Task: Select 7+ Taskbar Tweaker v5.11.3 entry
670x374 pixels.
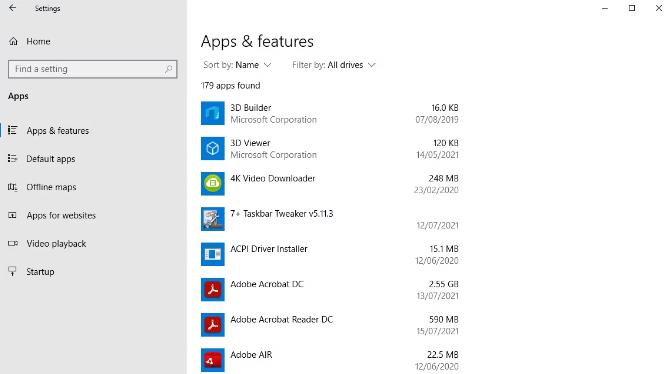Action: coord(282,213)
